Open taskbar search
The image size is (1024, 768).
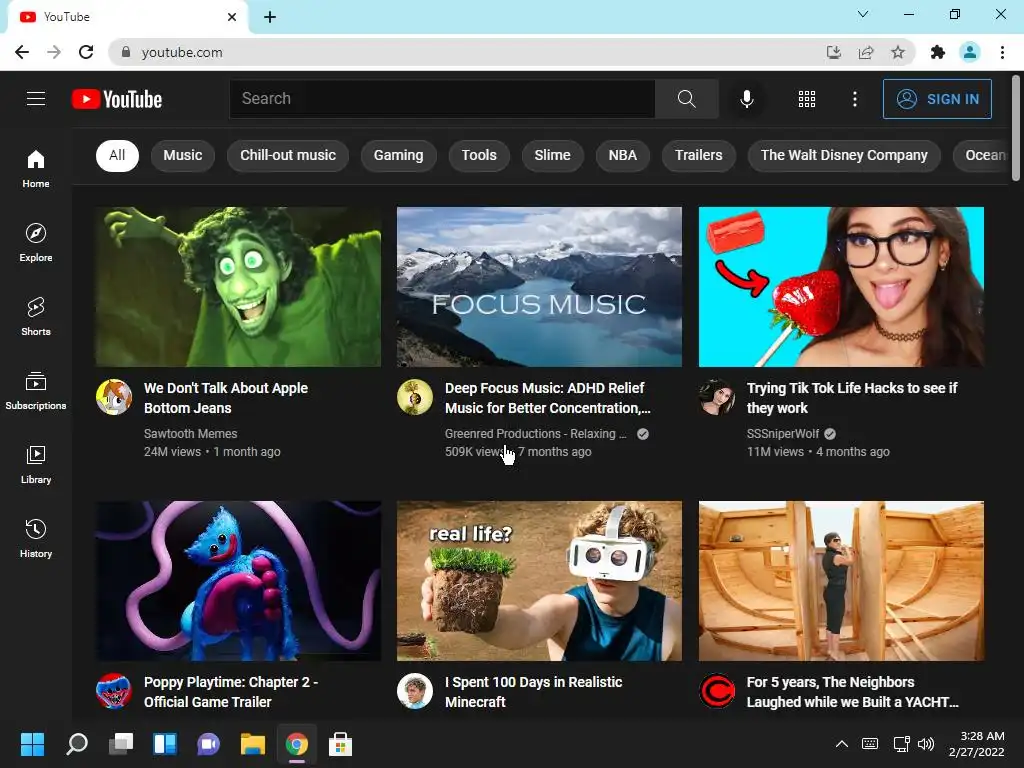coord(77,744)
